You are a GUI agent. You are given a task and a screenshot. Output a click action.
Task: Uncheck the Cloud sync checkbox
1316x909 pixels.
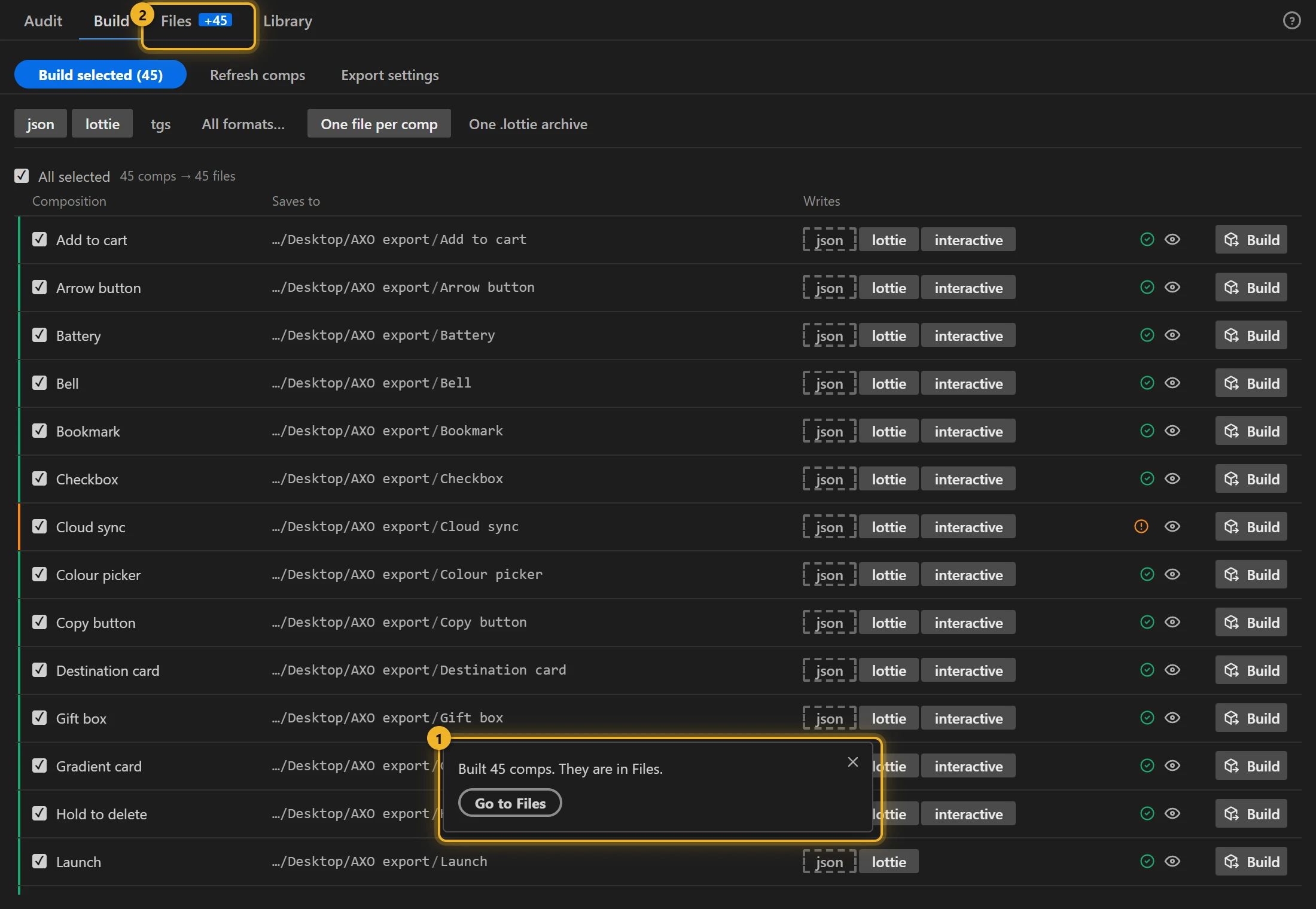click(39, 526)
